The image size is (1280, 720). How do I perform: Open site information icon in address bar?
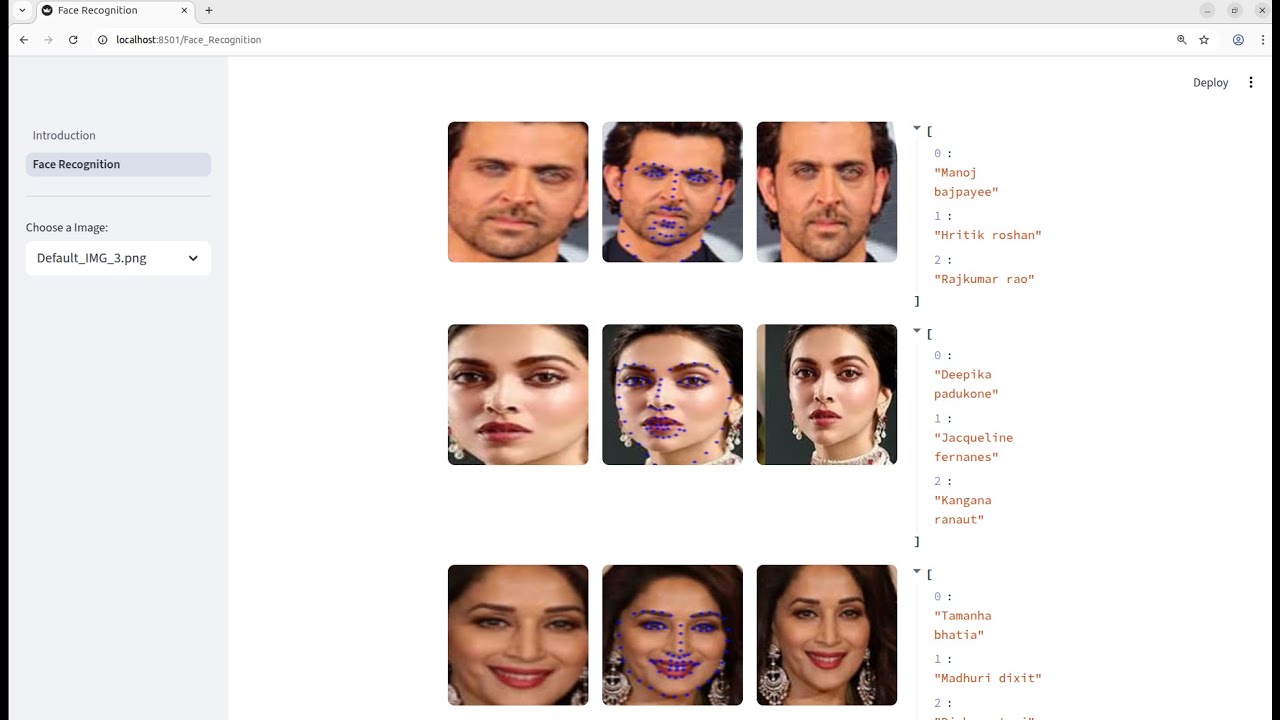click(x=102, y=40)
